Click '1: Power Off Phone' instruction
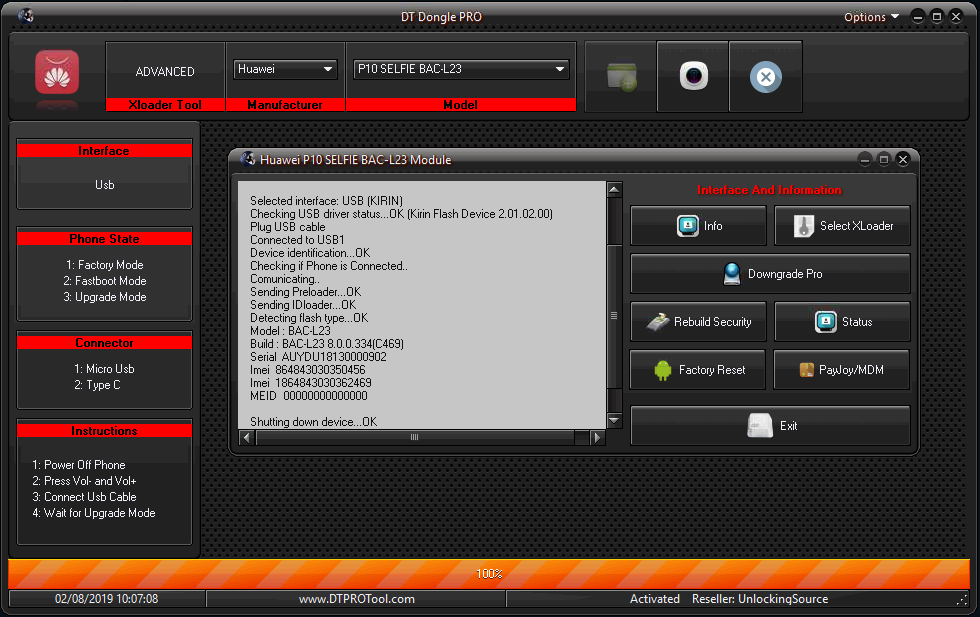 [x=79, y=465]
